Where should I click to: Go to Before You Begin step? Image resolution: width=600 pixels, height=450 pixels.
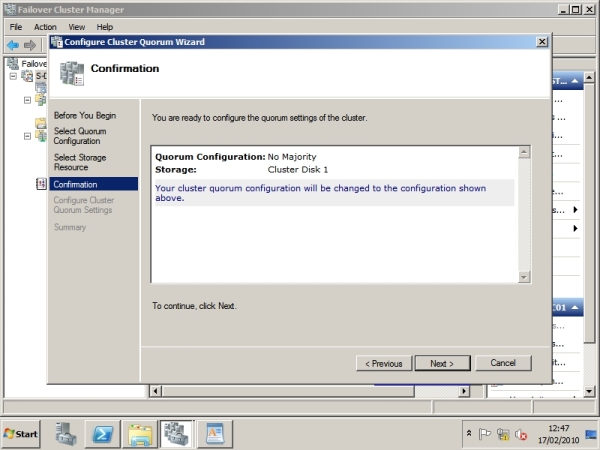tap(85, 115)
